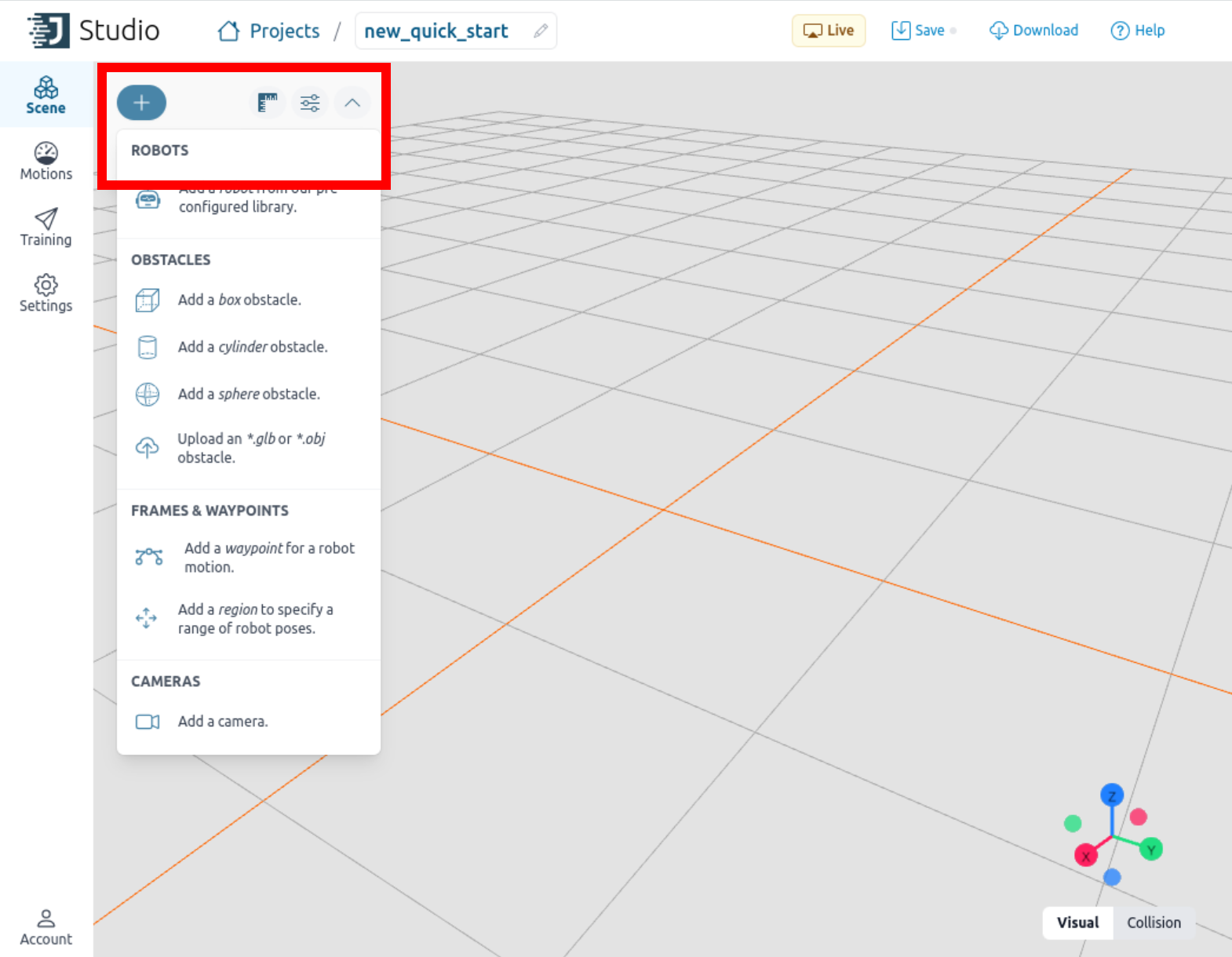Click the pencil icon to rename project
1232x957 pixels.
pyautogui.click(x=541, y=31)
